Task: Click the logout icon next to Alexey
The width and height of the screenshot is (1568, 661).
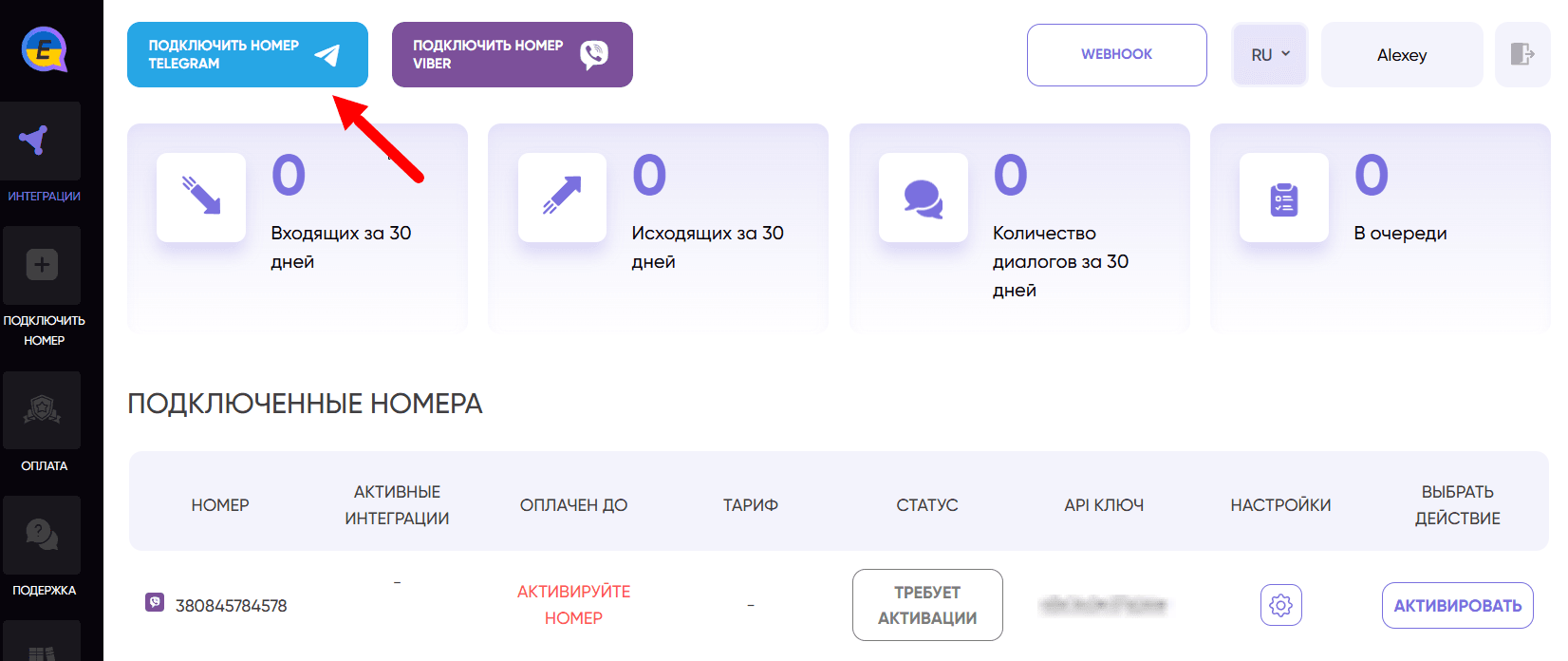Action: tap(1522, 54)
